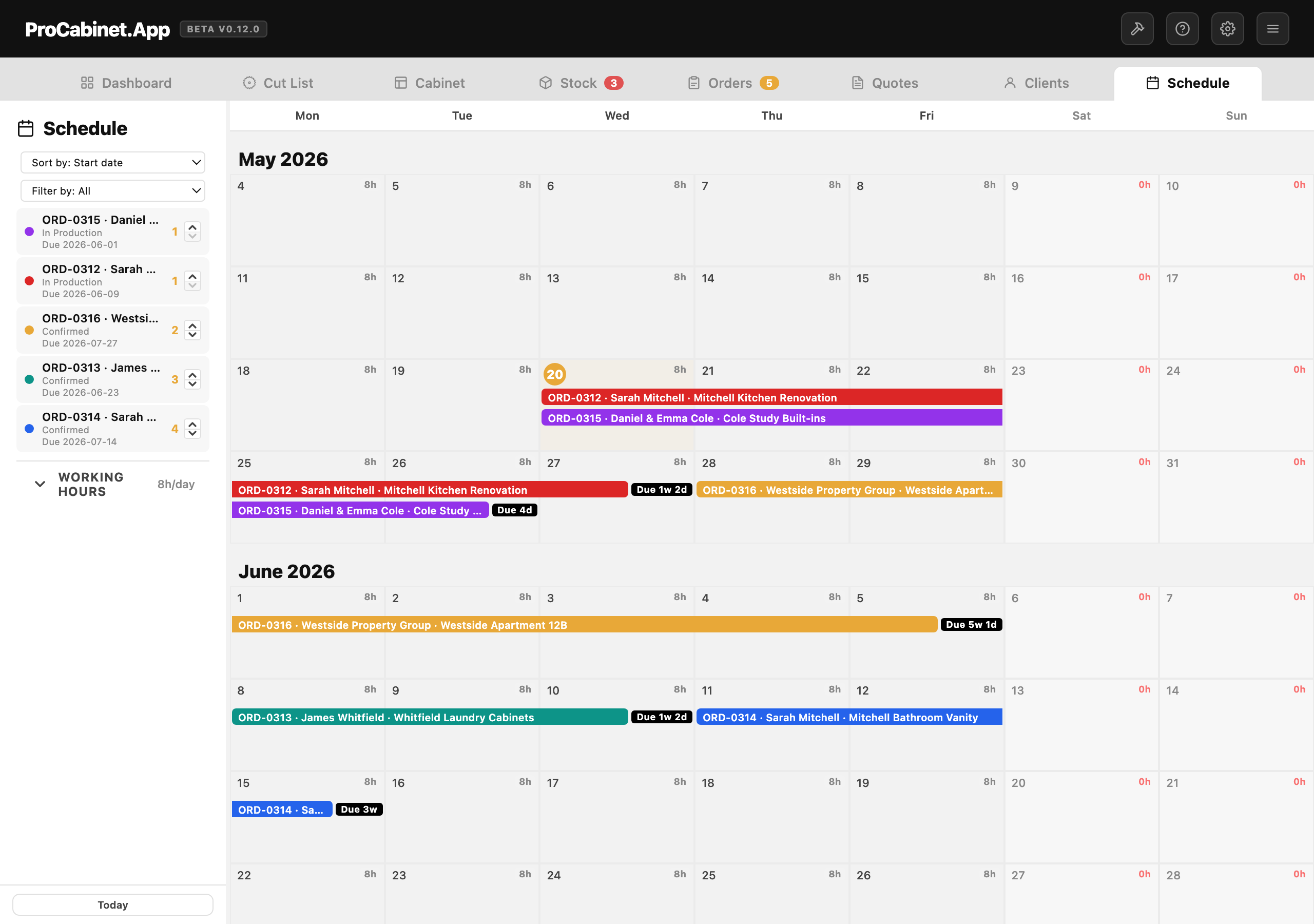The height and width of the screenshot is (924, 1314).
Task: Open the help question mark icon
Action: click(1182, 29)
